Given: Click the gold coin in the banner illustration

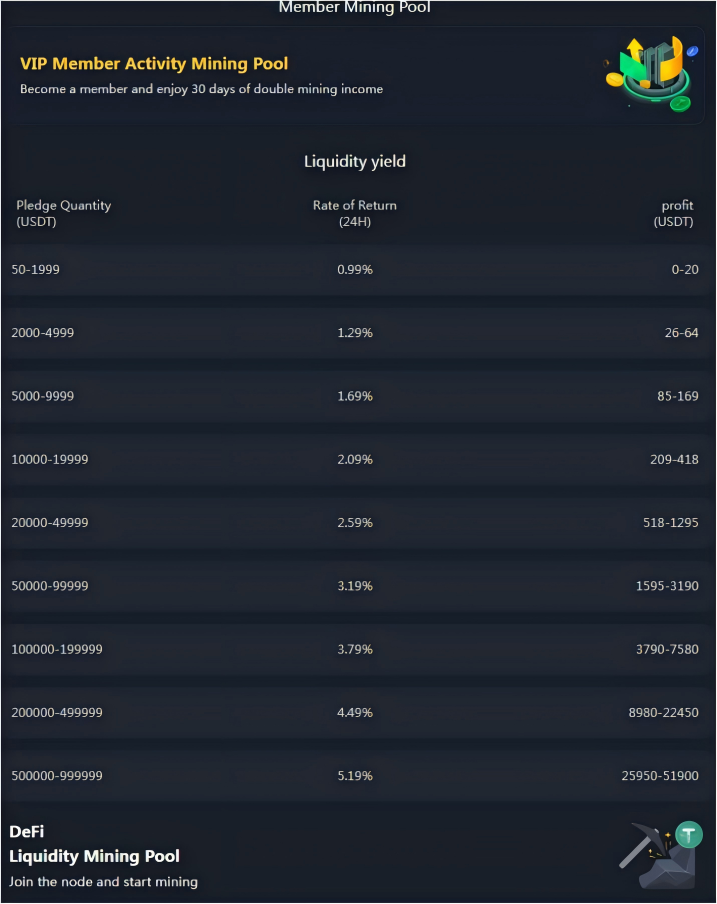Looking at the screenshot, I should click(615, 79).
